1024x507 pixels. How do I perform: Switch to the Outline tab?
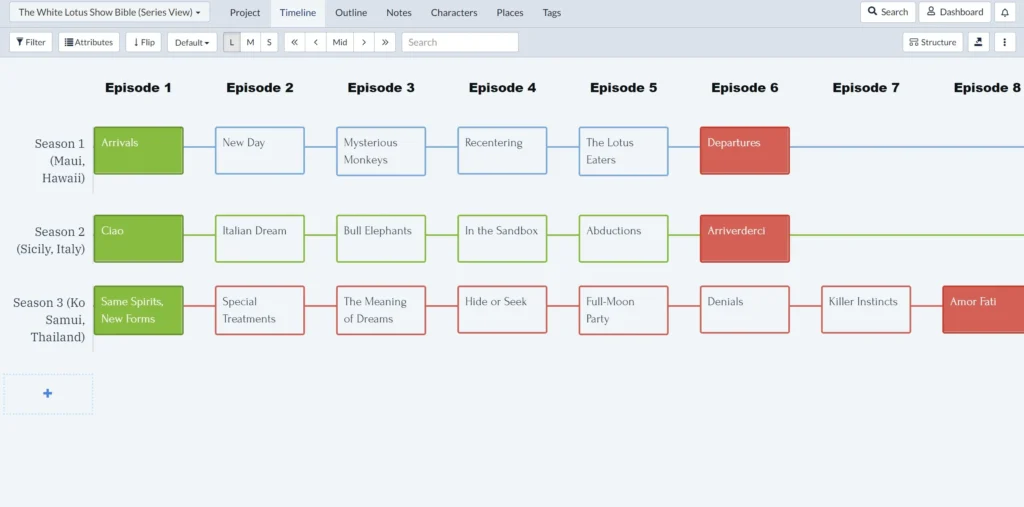pyautogui.click(x=351, y=12)
